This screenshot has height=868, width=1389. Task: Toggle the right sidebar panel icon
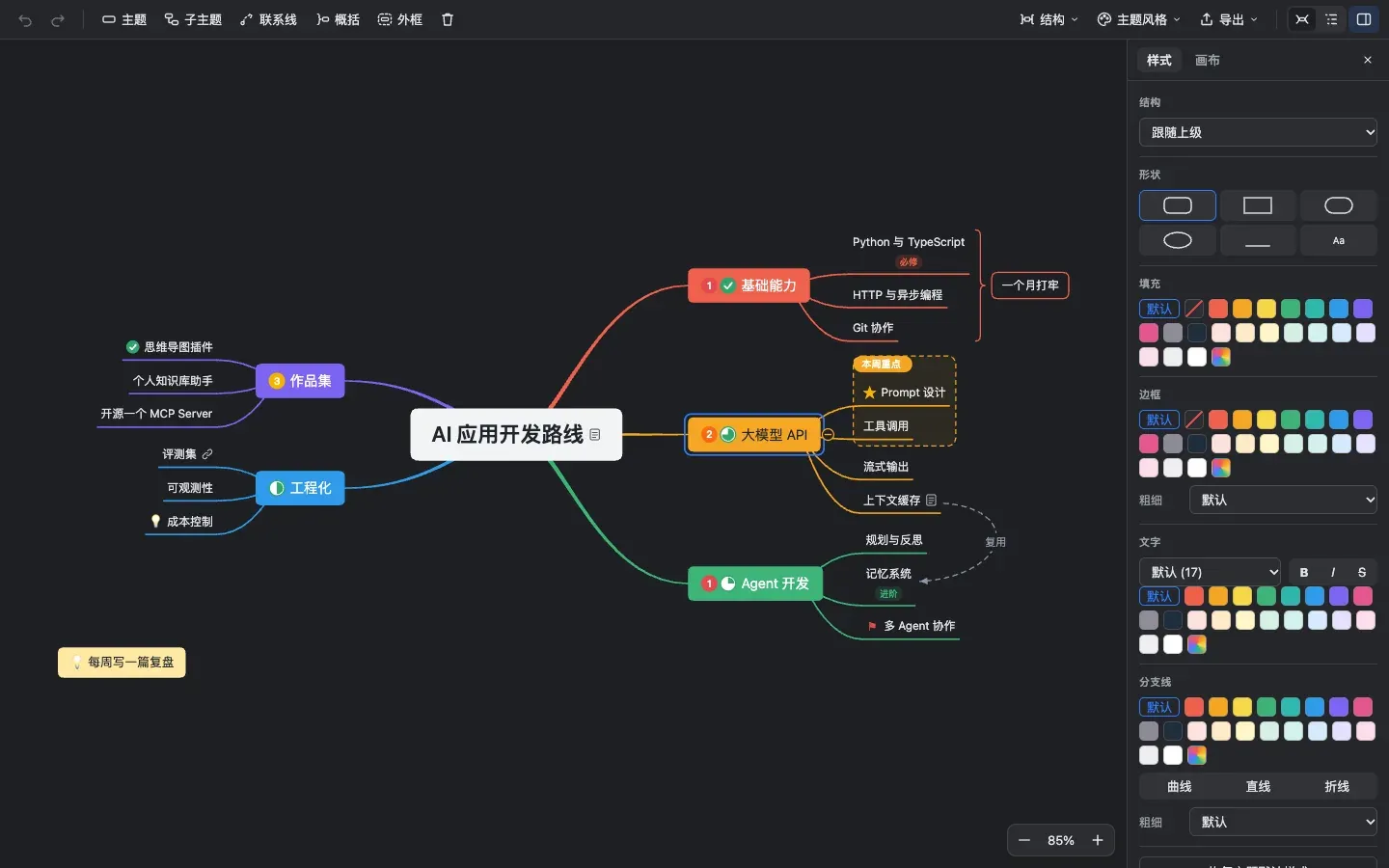pyautogui.click(x=1364, y=19)
